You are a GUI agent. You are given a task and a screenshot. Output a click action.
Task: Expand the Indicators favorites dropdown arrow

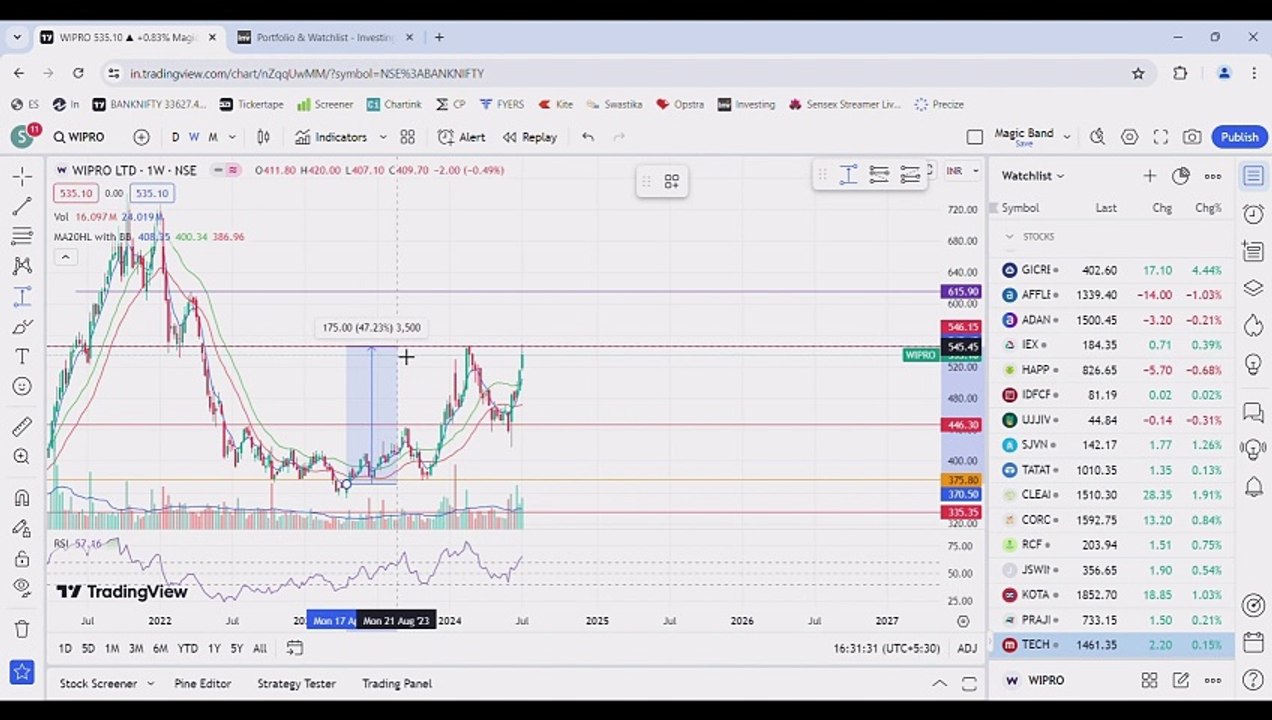click(382, 137)
